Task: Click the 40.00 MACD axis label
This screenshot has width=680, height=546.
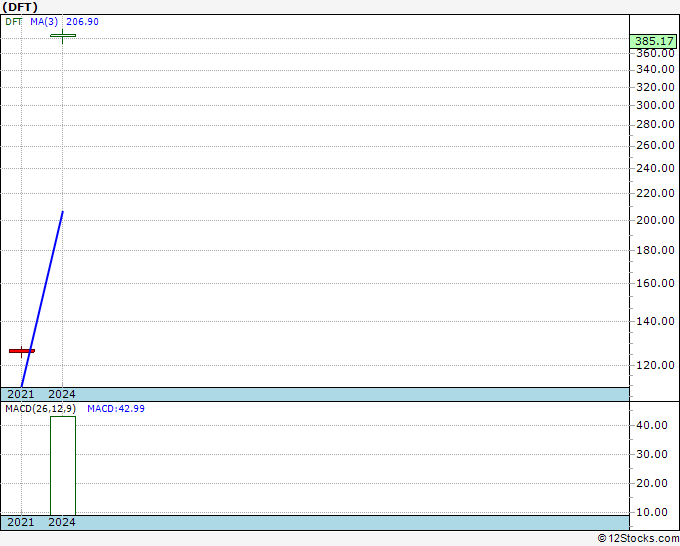Action: click(x=652, y=425)
